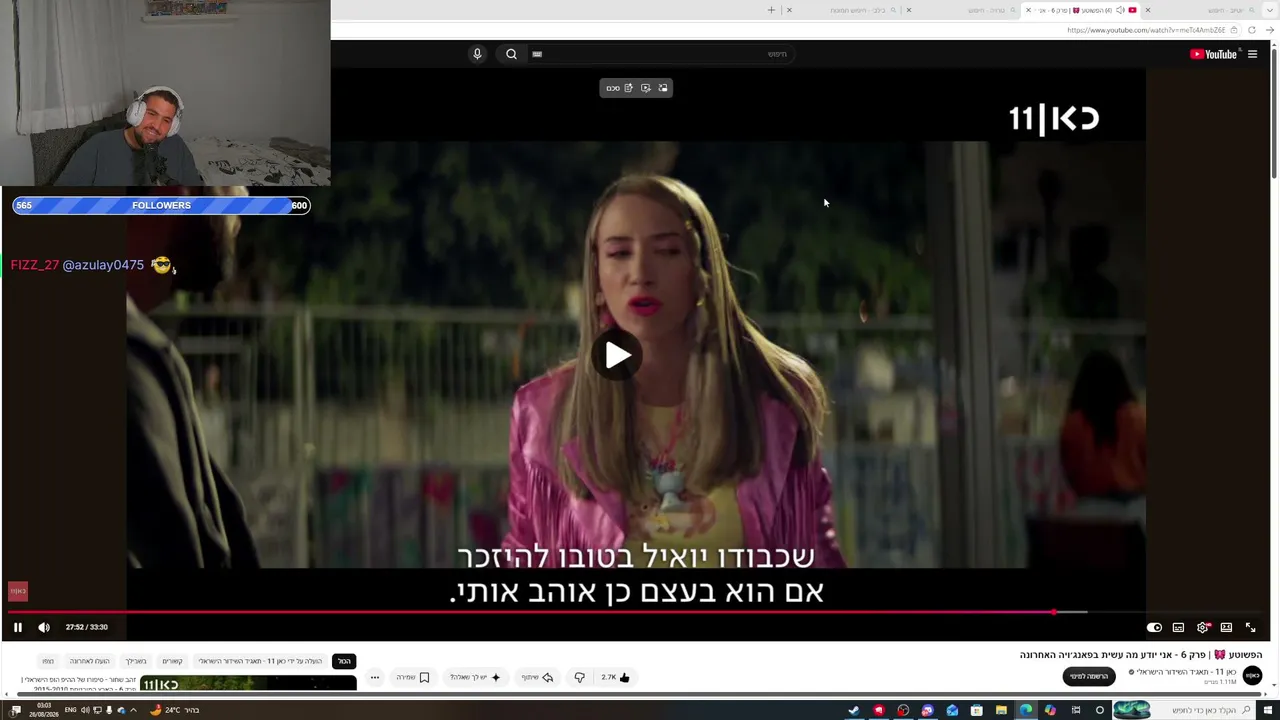Open the three-dot more actions menu
Screen dimensions: 1280x720
coord(375,677)
